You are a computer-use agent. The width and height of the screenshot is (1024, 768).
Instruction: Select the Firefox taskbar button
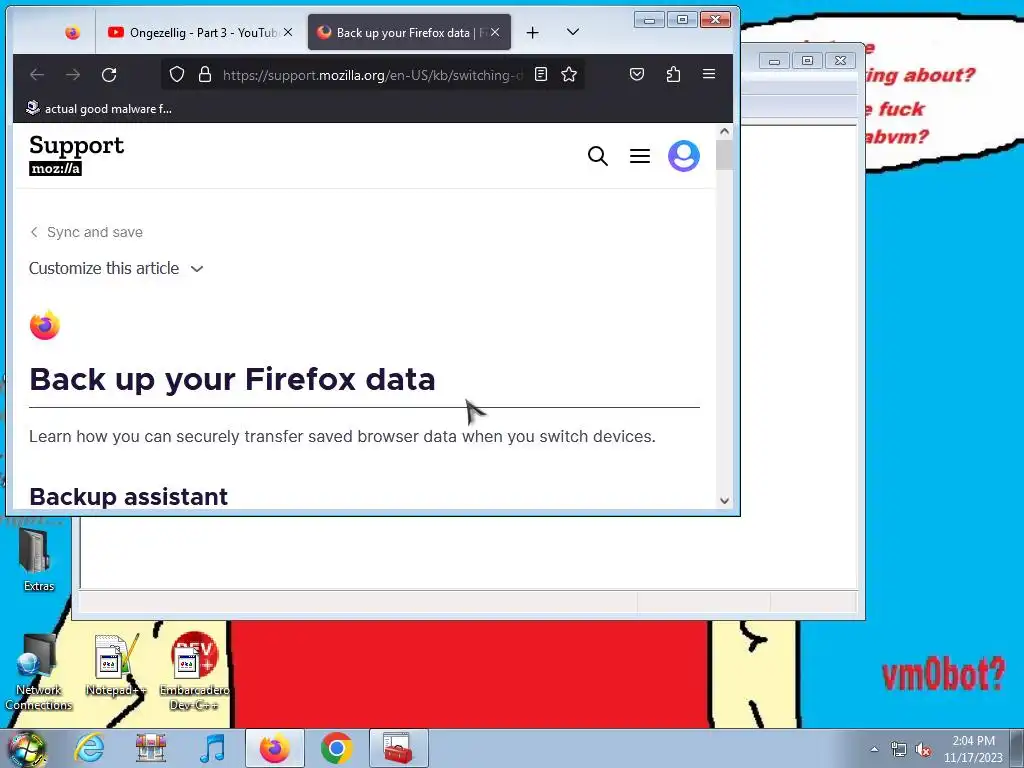(274, 748)
